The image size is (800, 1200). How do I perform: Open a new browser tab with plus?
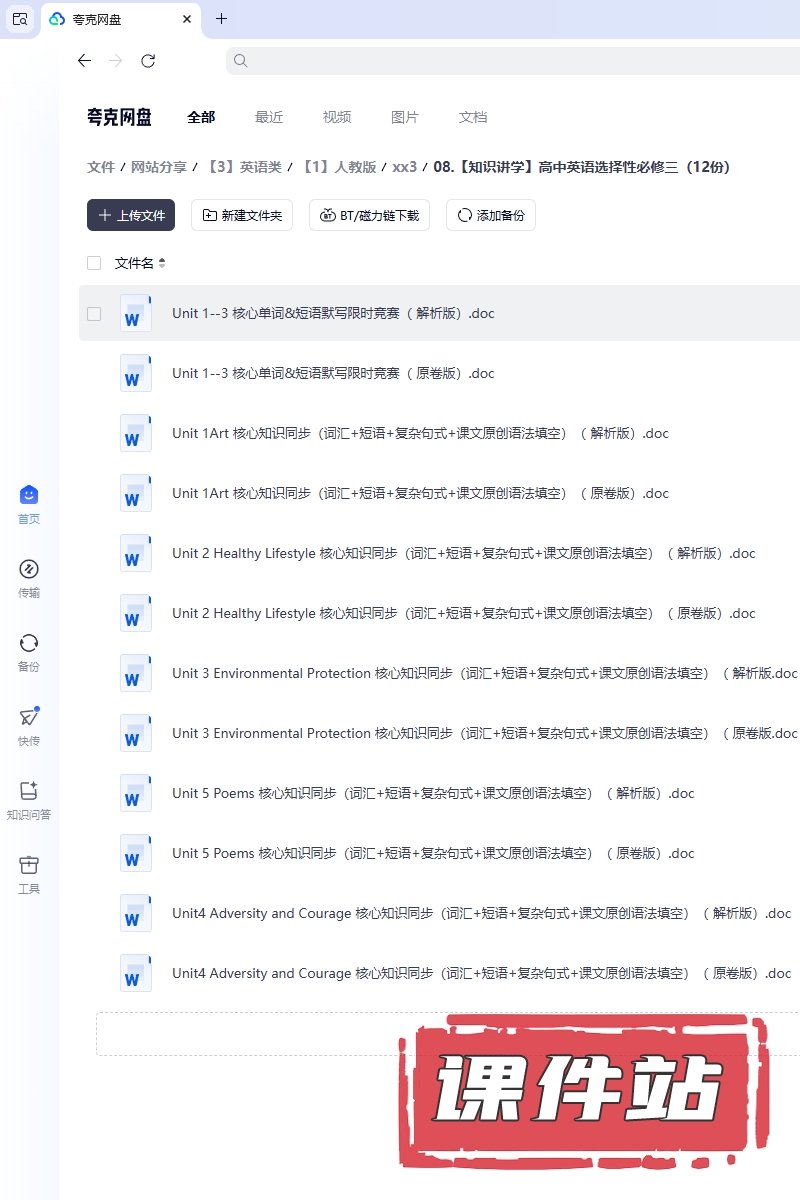click(x=222, y=19)
